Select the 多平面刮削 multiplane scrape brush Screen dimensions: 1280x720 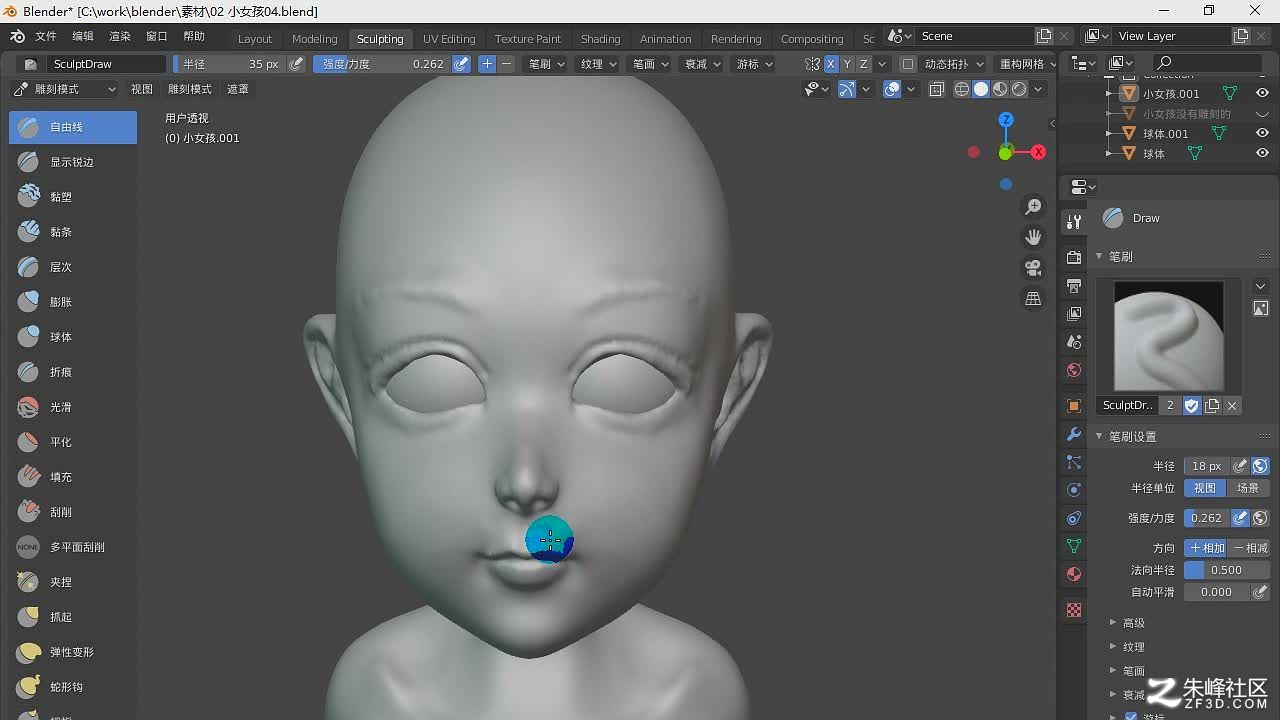[x=73, y=547]
